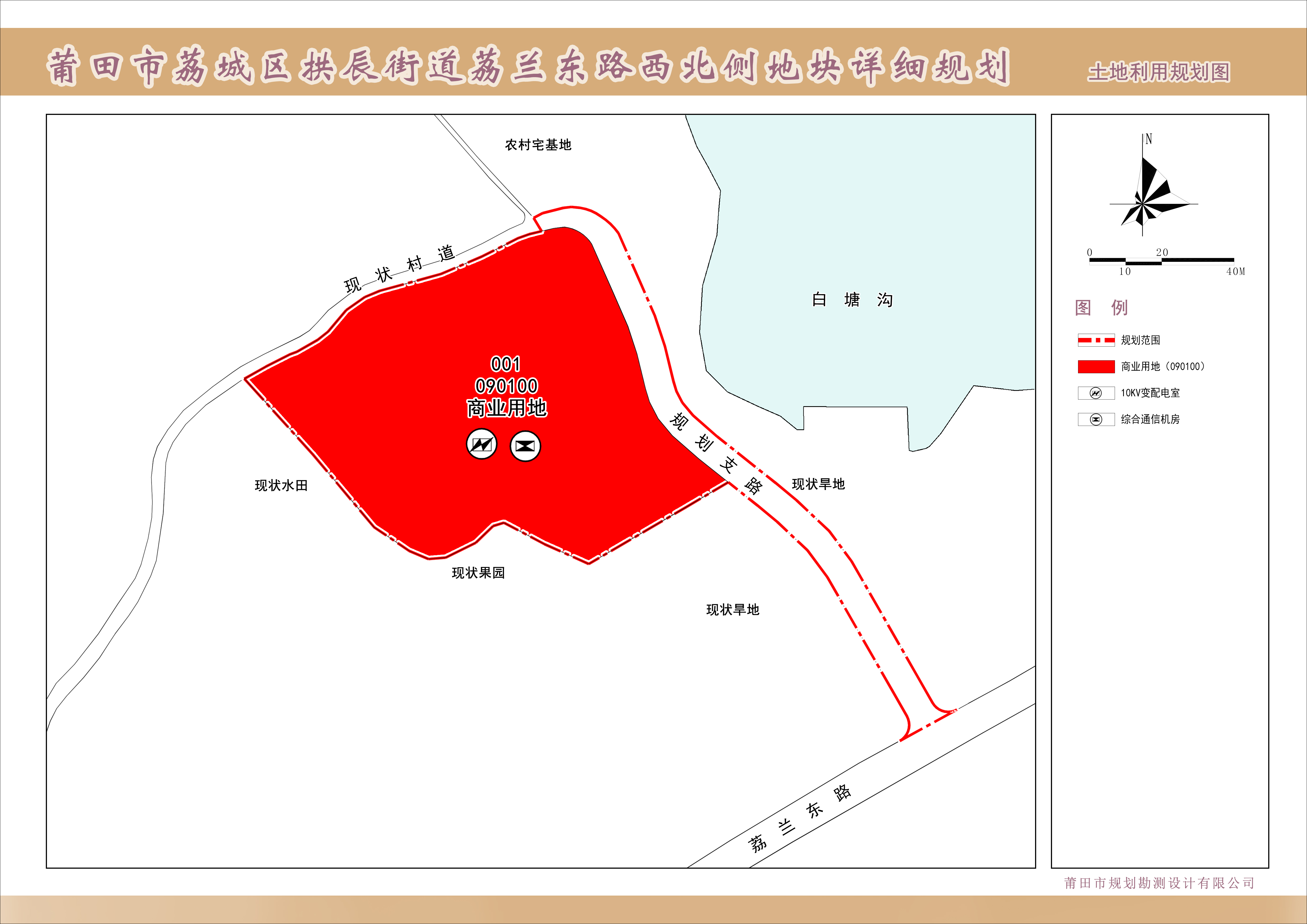Viewport: 1307px width, 924px height.
Task: Click the 10KV变配电室 legend icon
Action: coord(1095,393)
